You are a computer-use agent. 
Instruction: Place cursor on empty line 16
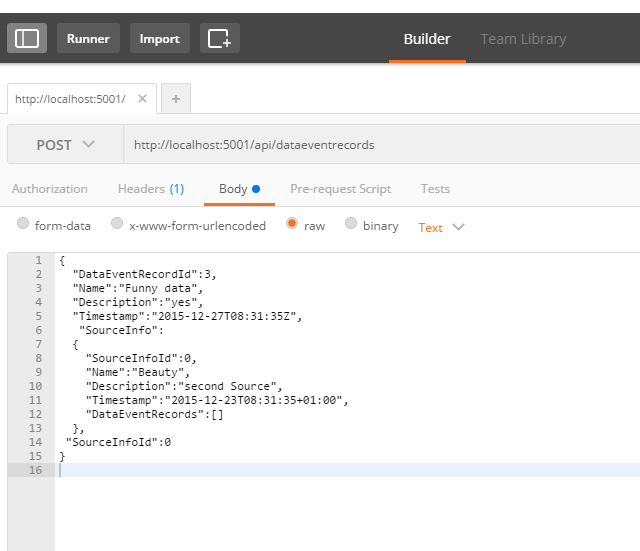click(347, 470)
